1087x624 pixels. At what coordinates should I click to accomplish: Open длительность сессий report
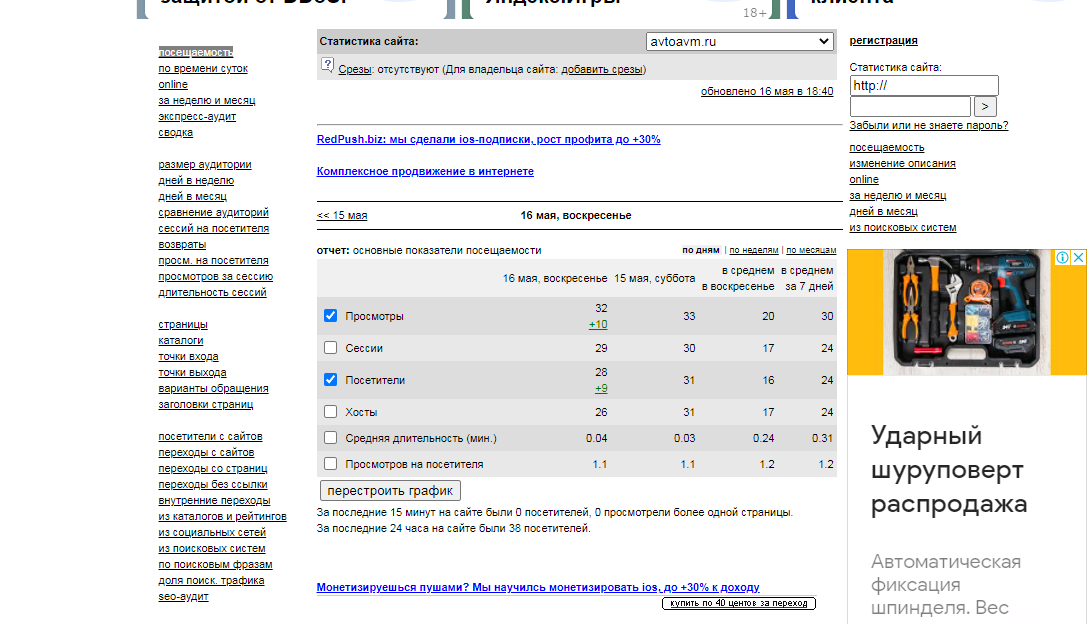coord(212,292)
